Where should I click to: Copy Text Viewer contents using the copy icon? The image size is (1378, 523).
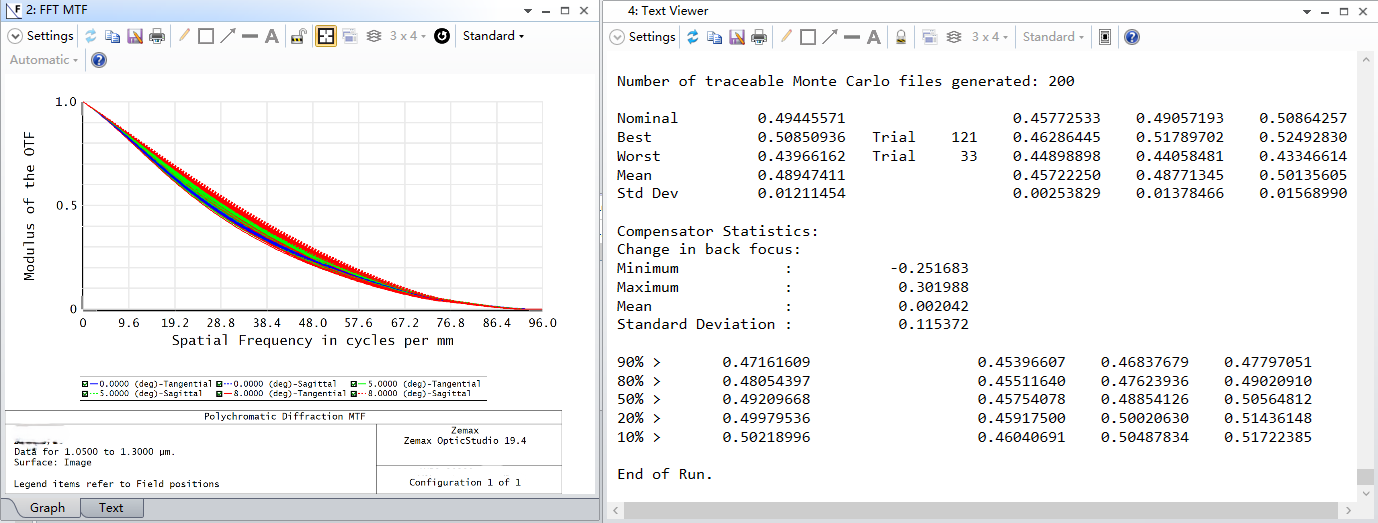coord(715,37)
